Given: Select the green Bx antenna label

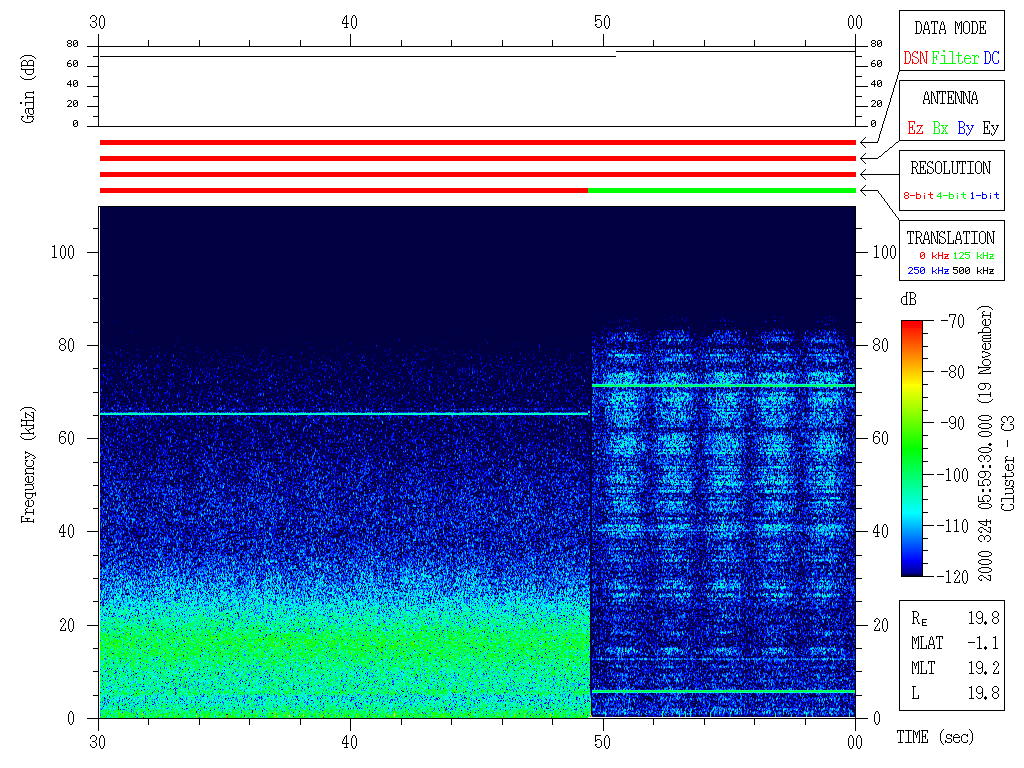Looking at the screenshot, I should tap(940, 129).
